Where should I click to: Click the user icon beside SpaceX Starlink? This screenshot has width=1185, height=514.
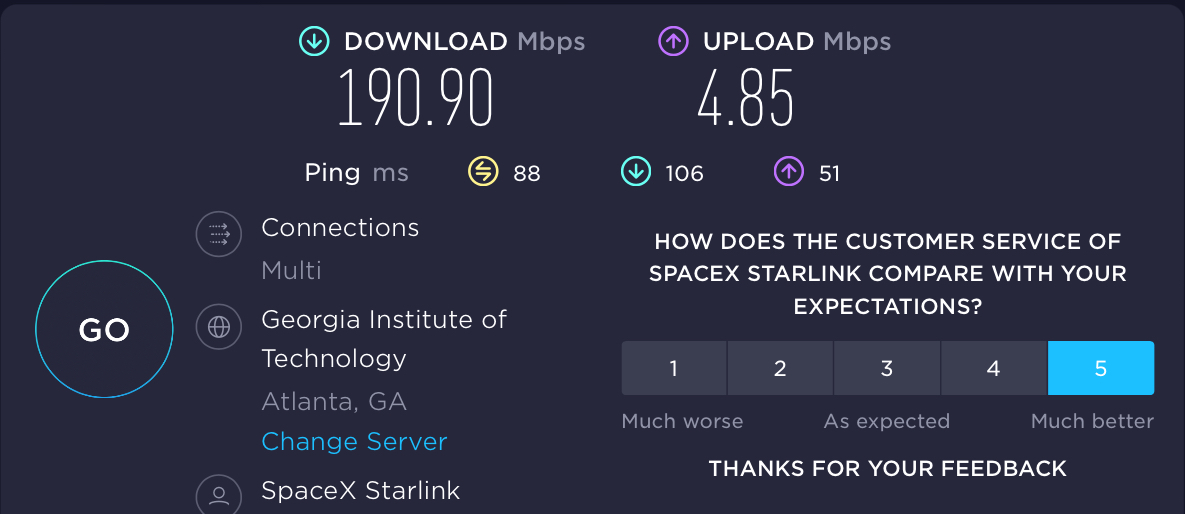(218, 494)
